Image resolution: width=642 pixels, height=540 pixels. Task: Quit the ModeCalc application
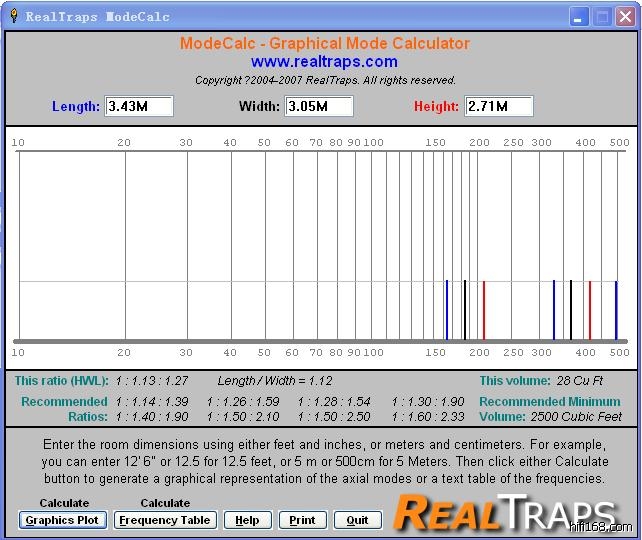(x=357, y=520)
